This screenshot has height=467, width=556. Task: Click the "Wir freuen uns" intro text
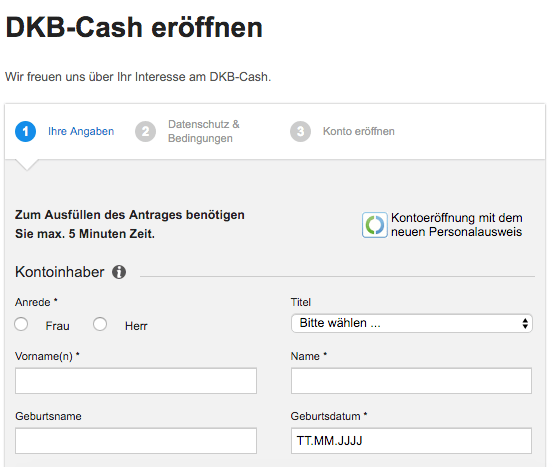(138, 77)
